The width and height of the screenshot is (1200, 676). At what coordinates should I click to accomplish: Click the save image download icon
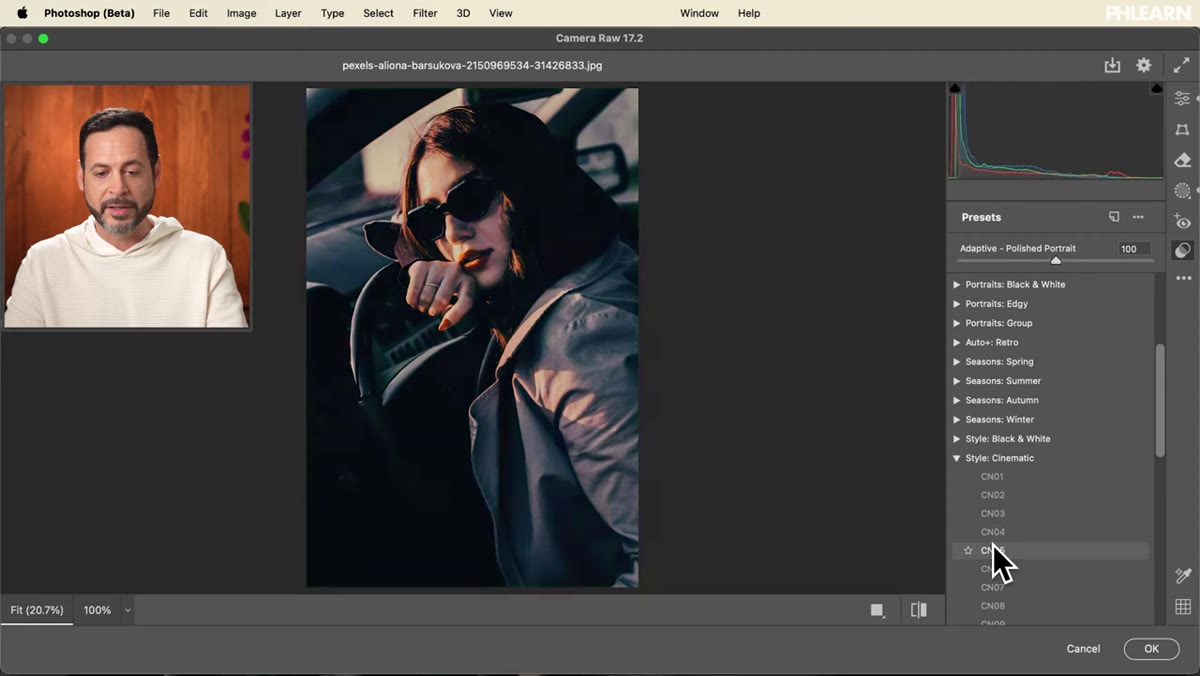coord(1112,65)
